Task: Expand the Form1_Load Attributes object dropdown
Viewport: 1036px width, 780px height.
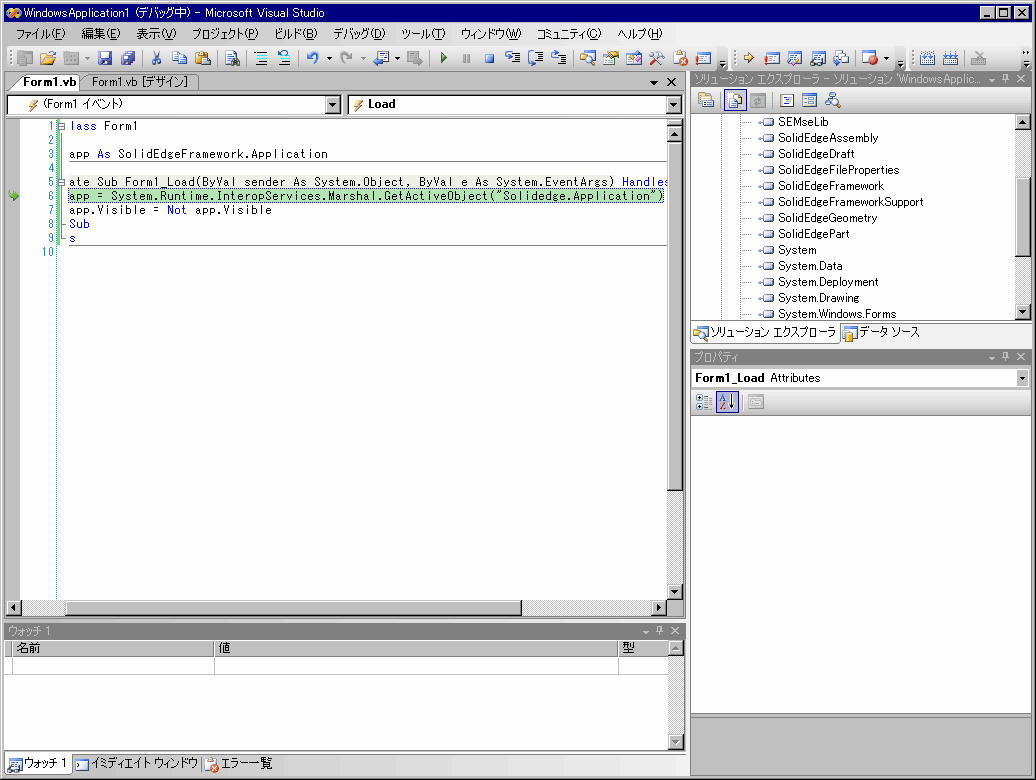Action: [x=1021, y=378]
